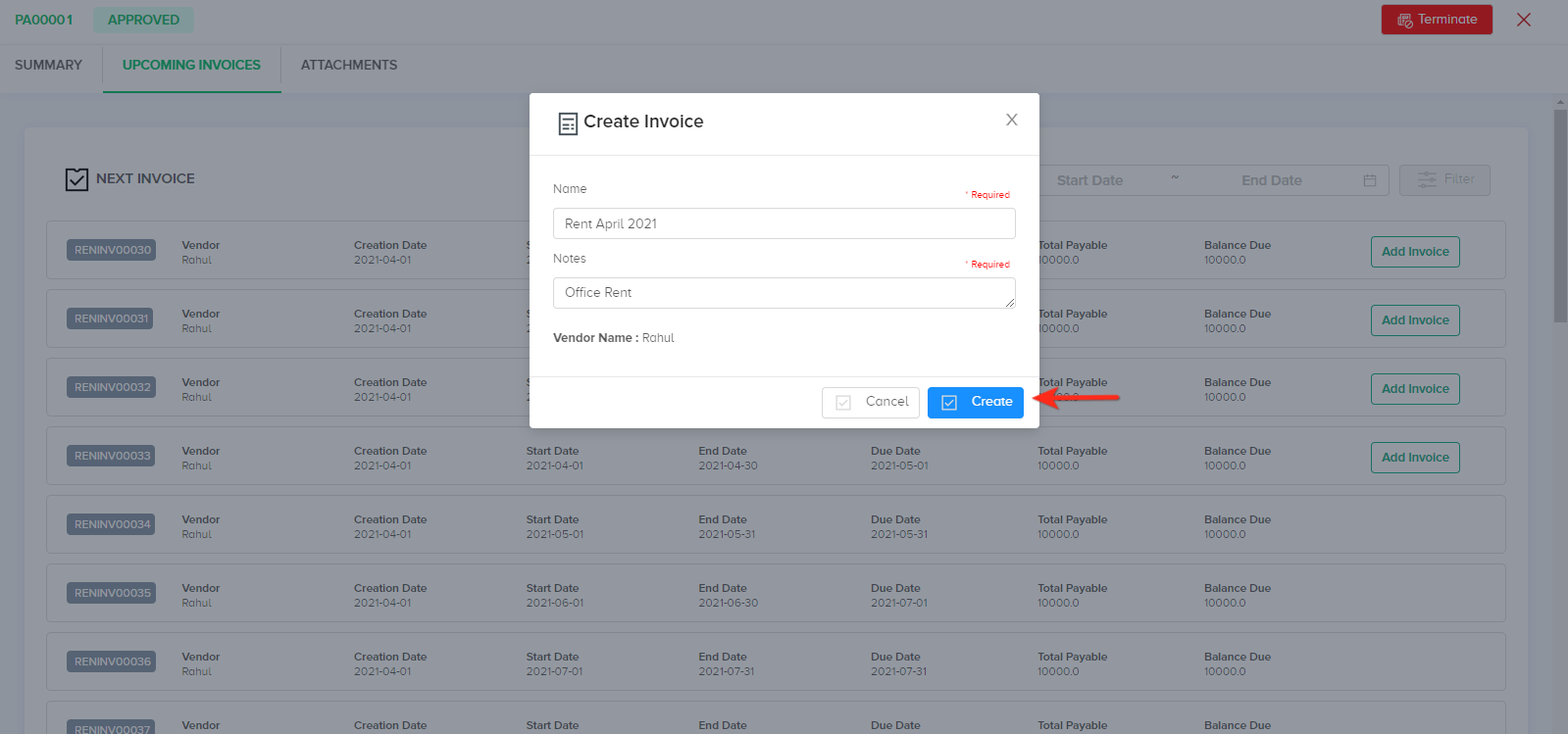This screenshot has height=734, width=1568.
Task: Click end date 2021-07-31 in RENINV00036 row
Action: [727, 671]
